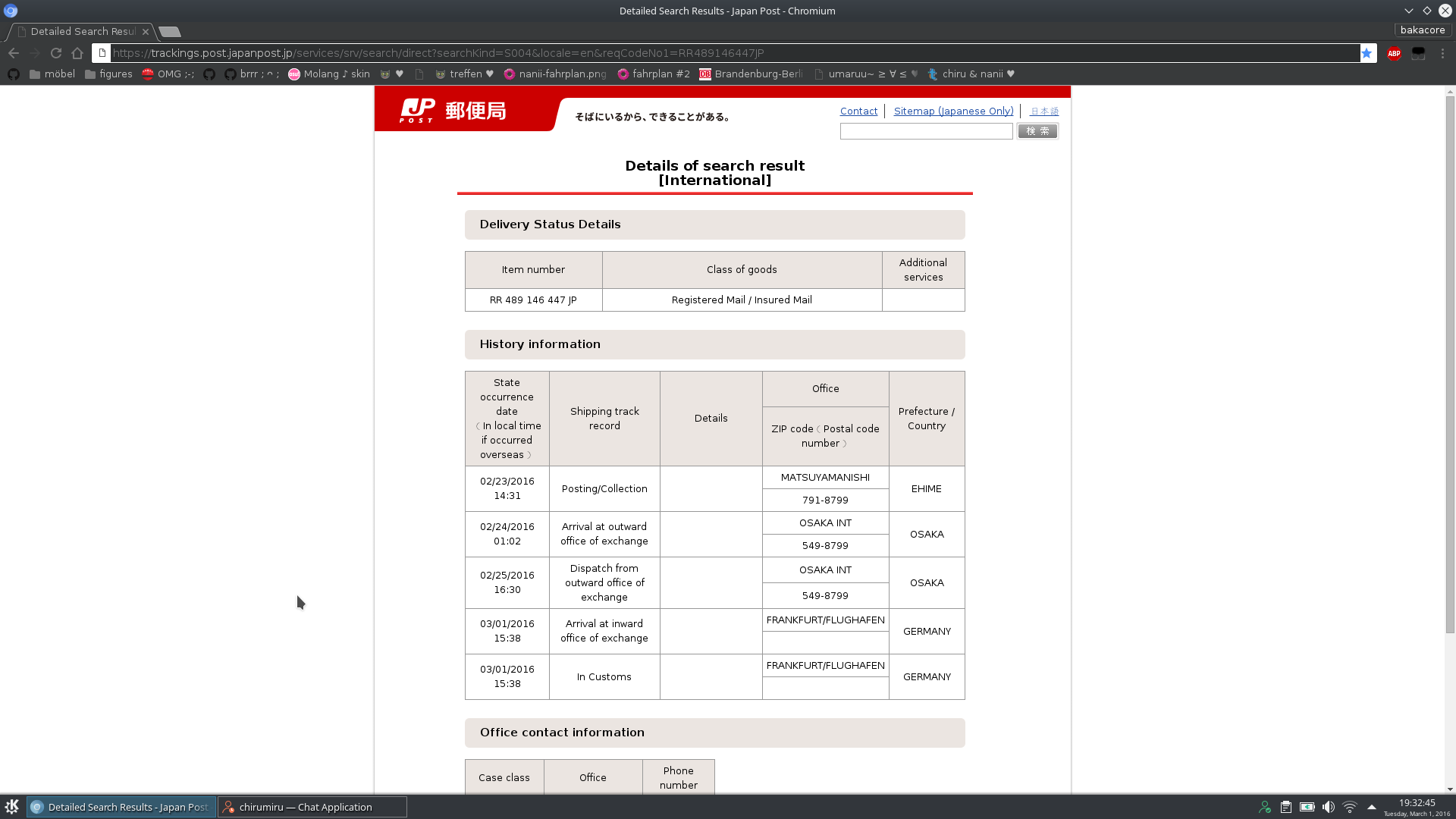Open the chat contact status tray icon

[x=1264, y=807]
